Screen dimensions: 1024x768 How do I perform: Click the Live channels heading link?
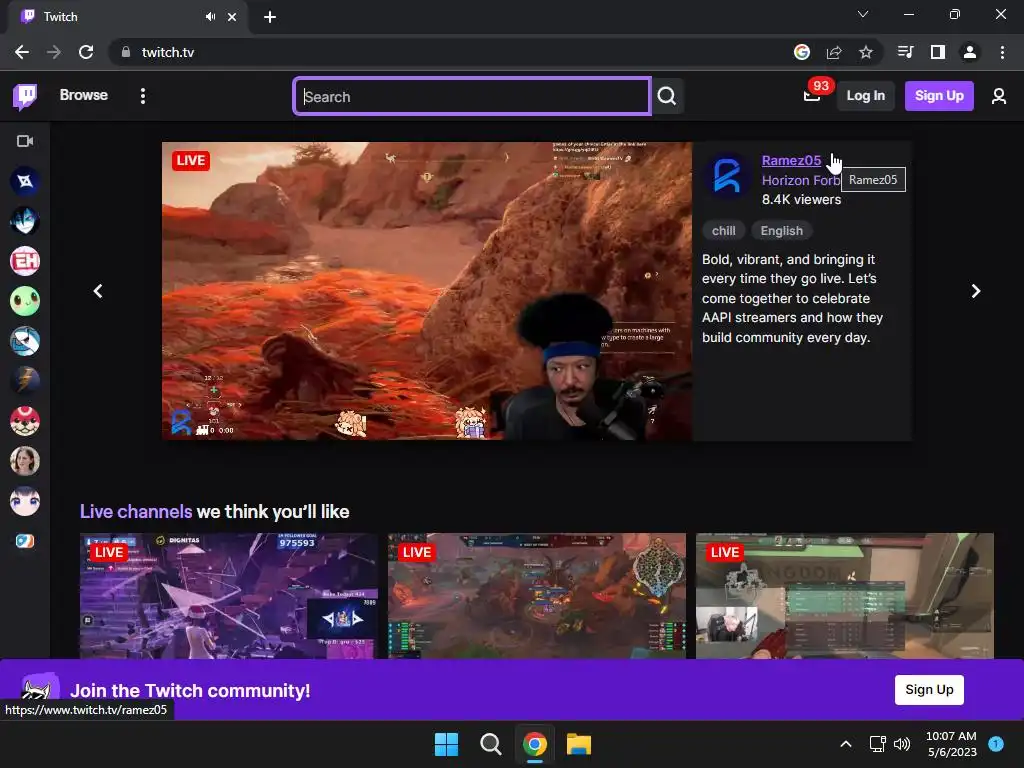tap(136, 511)
